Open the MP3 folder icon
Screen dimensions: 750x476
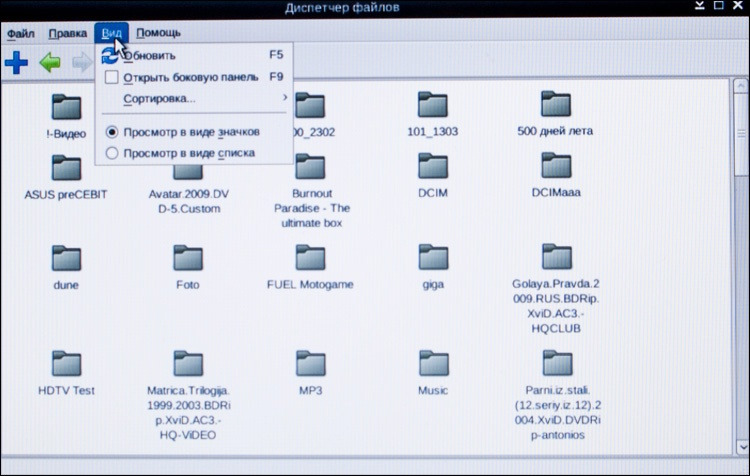click(310, 364)
